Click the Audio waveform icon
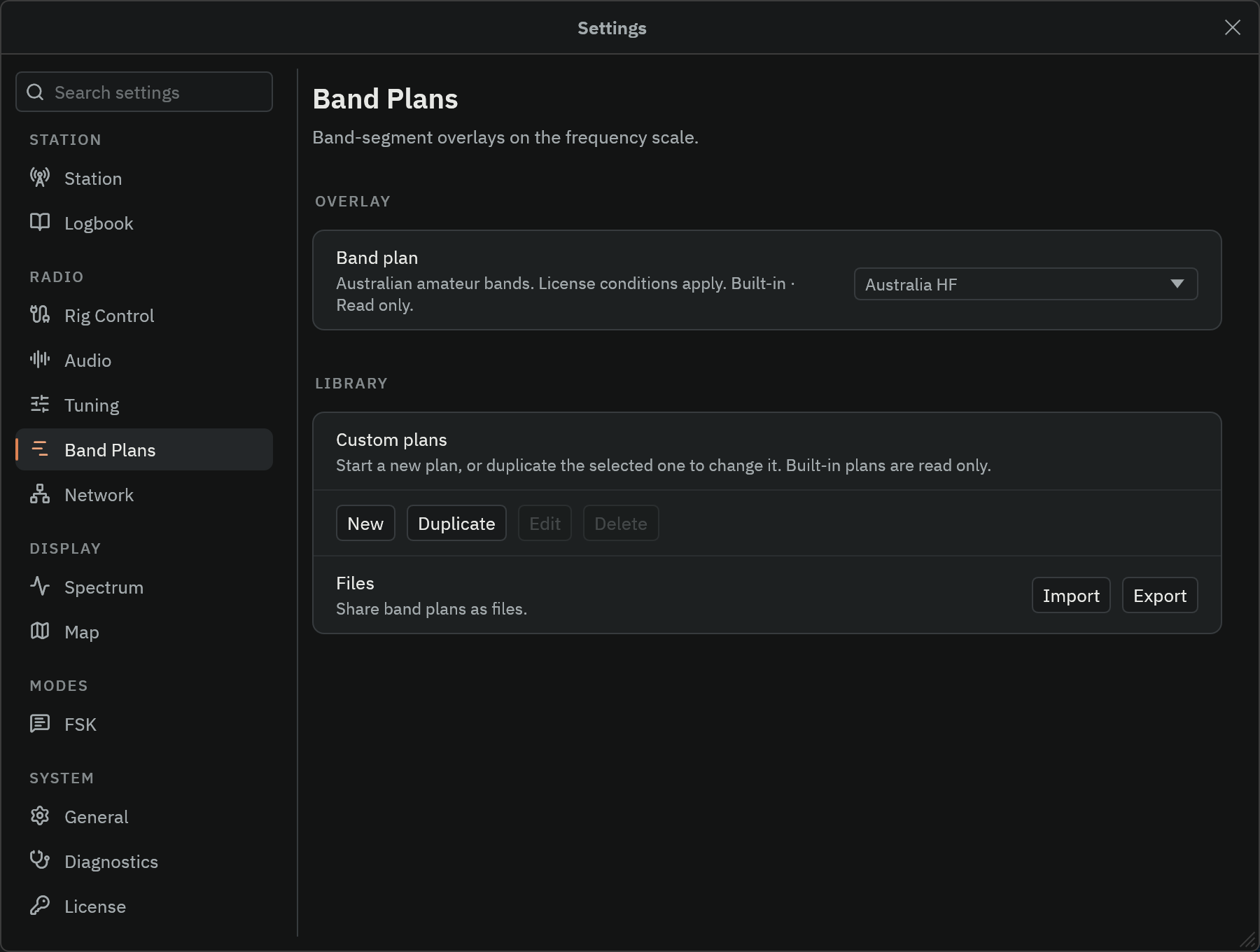The image size is (1260, 952). click(40, 360)
